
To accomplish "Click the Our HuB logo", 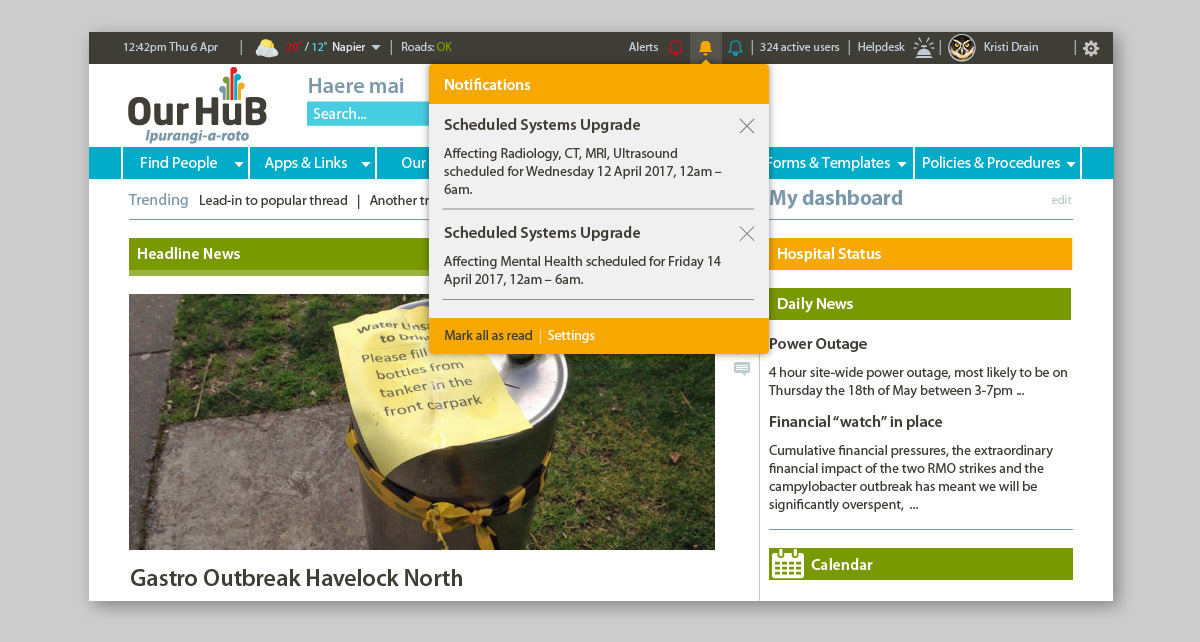I will click(x=197, y=105).
